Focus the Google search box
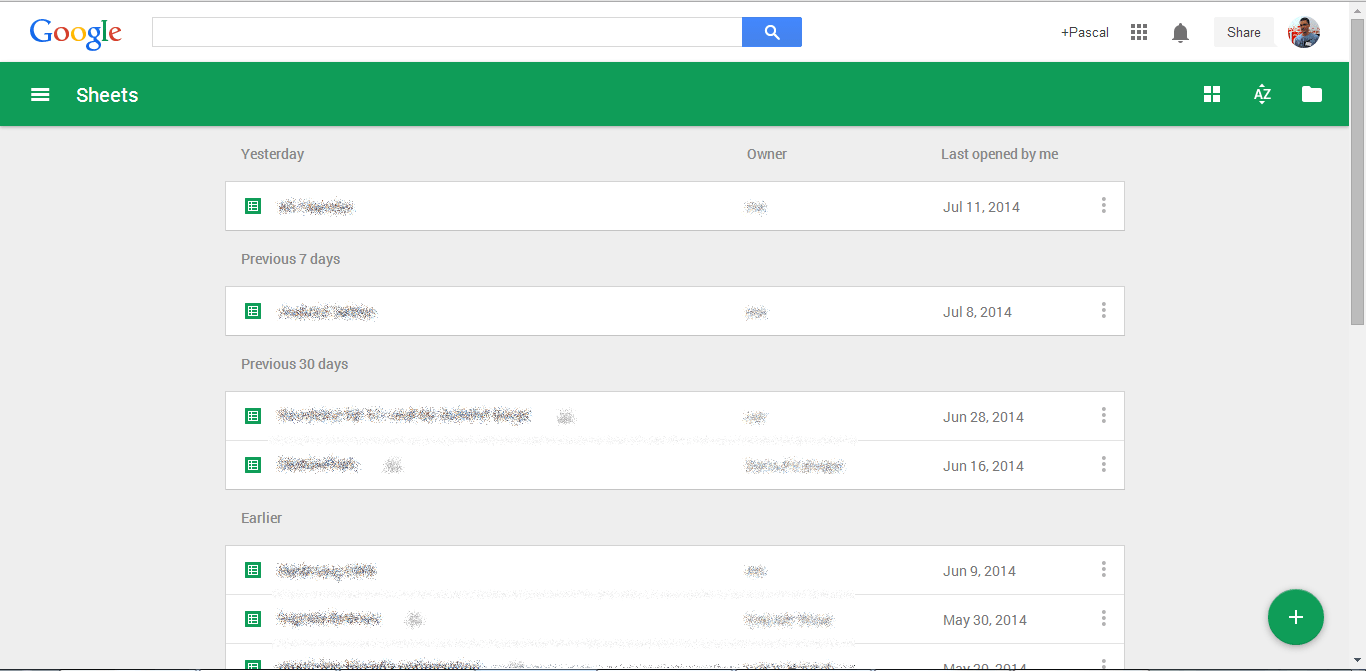The image size is (1366, 671). (446, 32)
